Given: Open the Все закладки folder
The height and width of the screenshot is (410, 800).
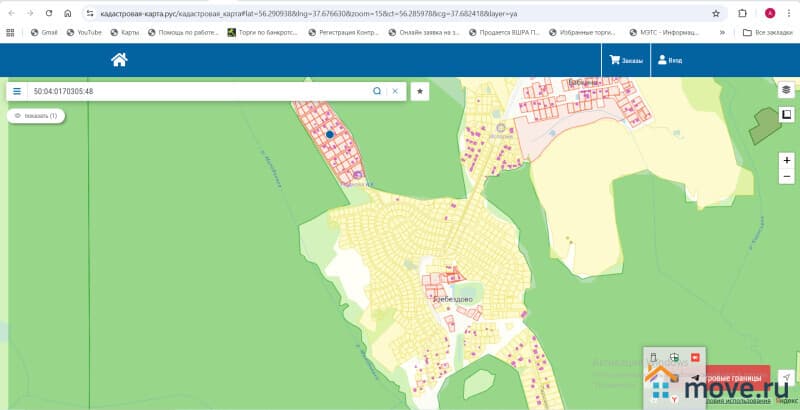Looking at the screenshot, I should [x=768, y=32].
